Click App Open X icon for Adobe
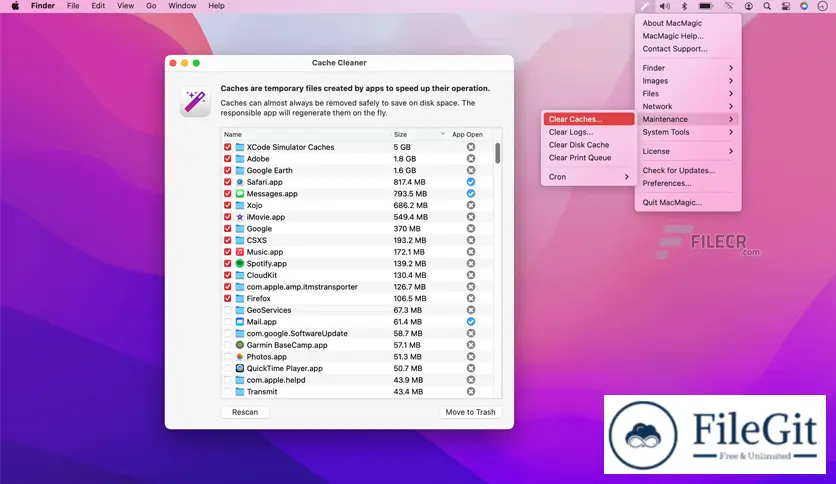The height and width of the screenshot is (484, 836). [x=471, y=159]
